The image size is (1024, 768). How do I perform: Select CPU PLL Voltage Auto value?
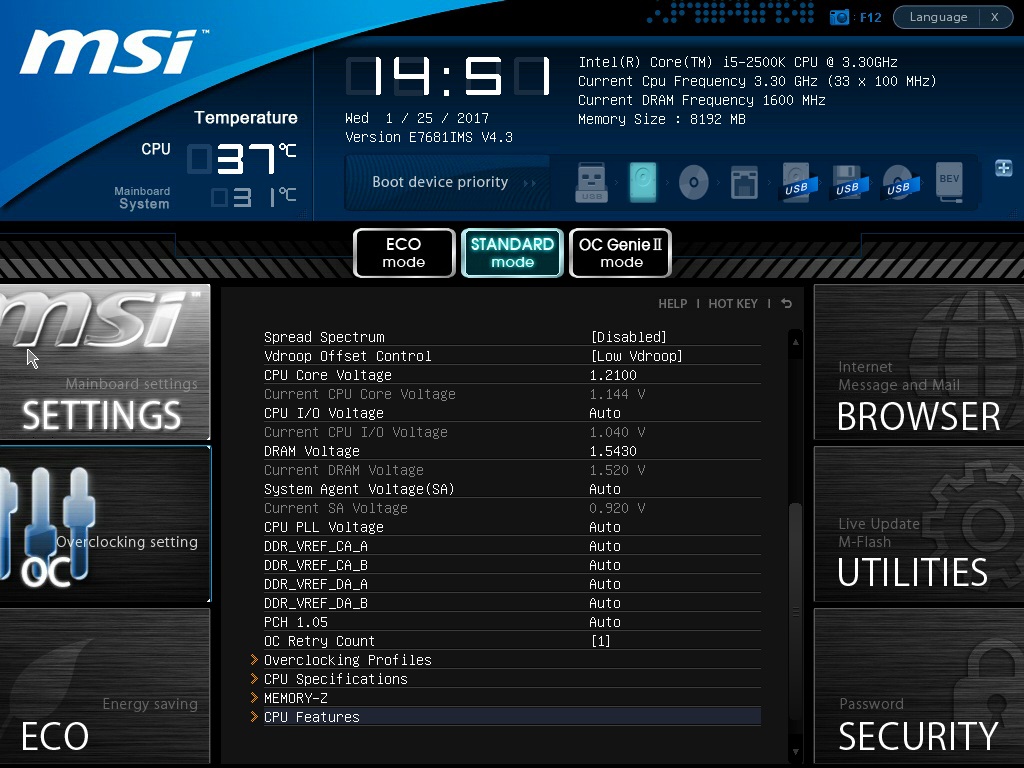(605, 526)
